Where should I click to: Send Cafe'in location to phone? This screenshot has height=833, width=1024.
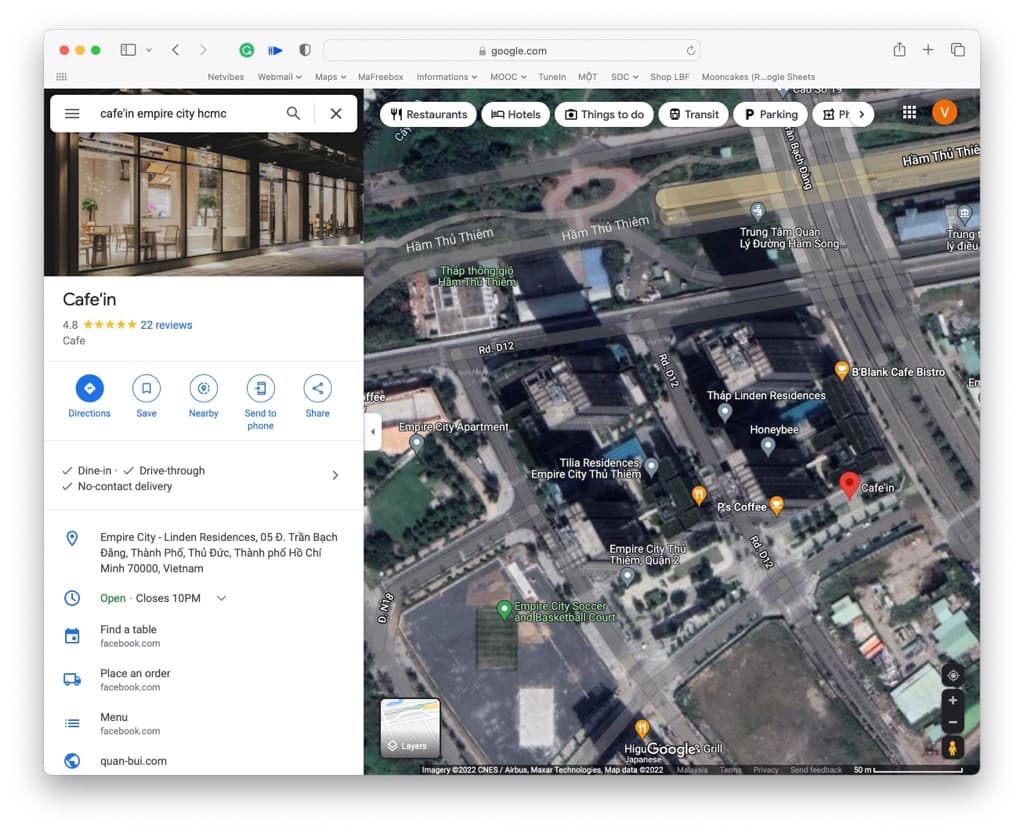tap(261, 402)
